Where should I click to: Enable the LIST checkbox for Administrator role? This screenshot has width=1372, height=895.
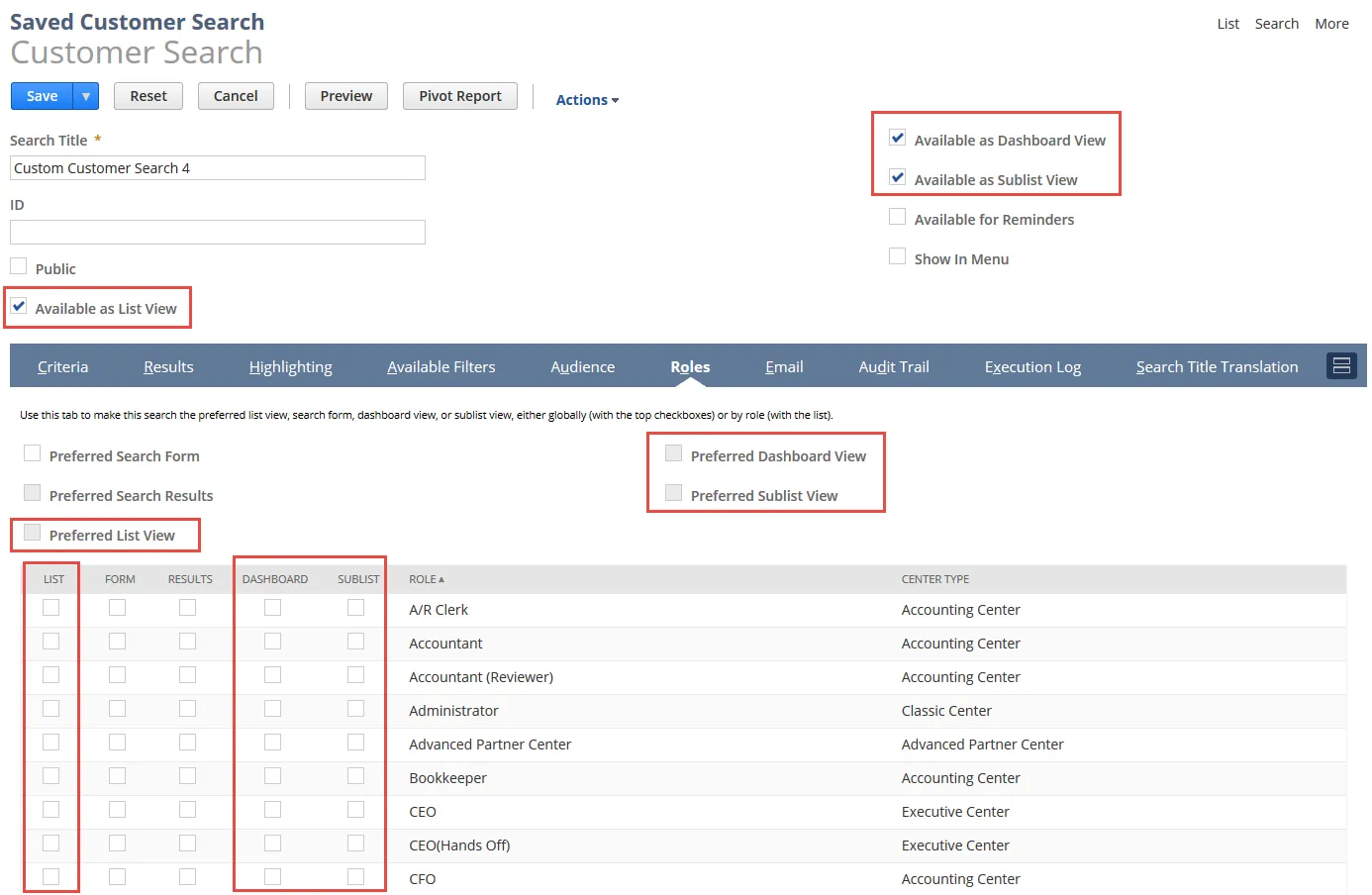tap(50, 708)
